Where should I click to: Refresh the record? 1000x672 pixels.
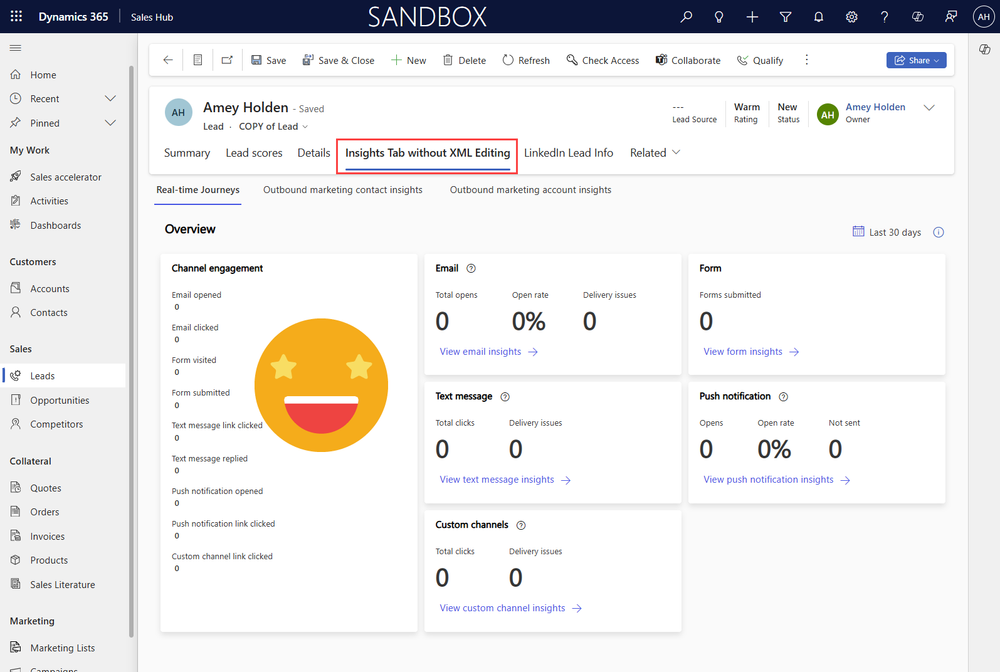point(526,60)
